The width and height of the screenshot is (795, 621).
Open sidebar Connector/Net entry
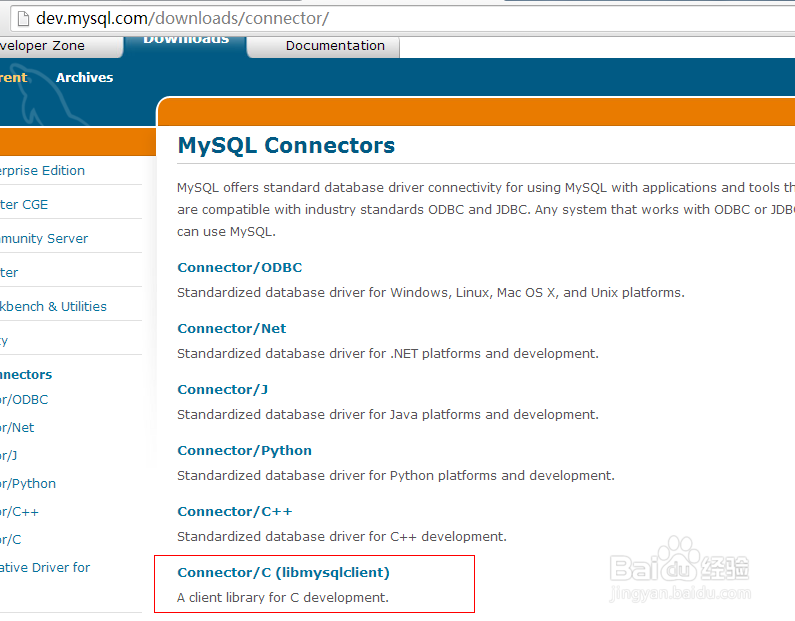point(17,427)
